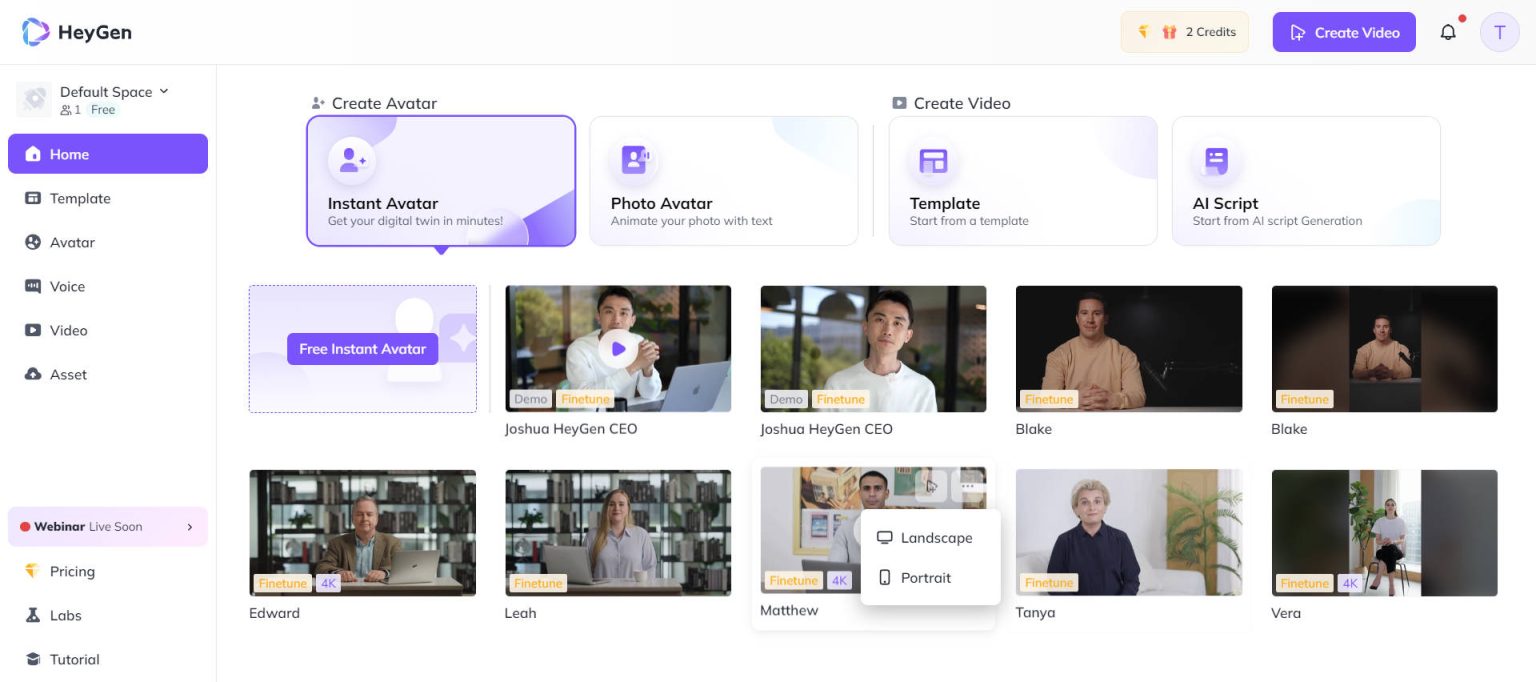The width and height of the screenshot is (1536, 682).
Task: Start a Free Instant Avatar
Action: 362,348
